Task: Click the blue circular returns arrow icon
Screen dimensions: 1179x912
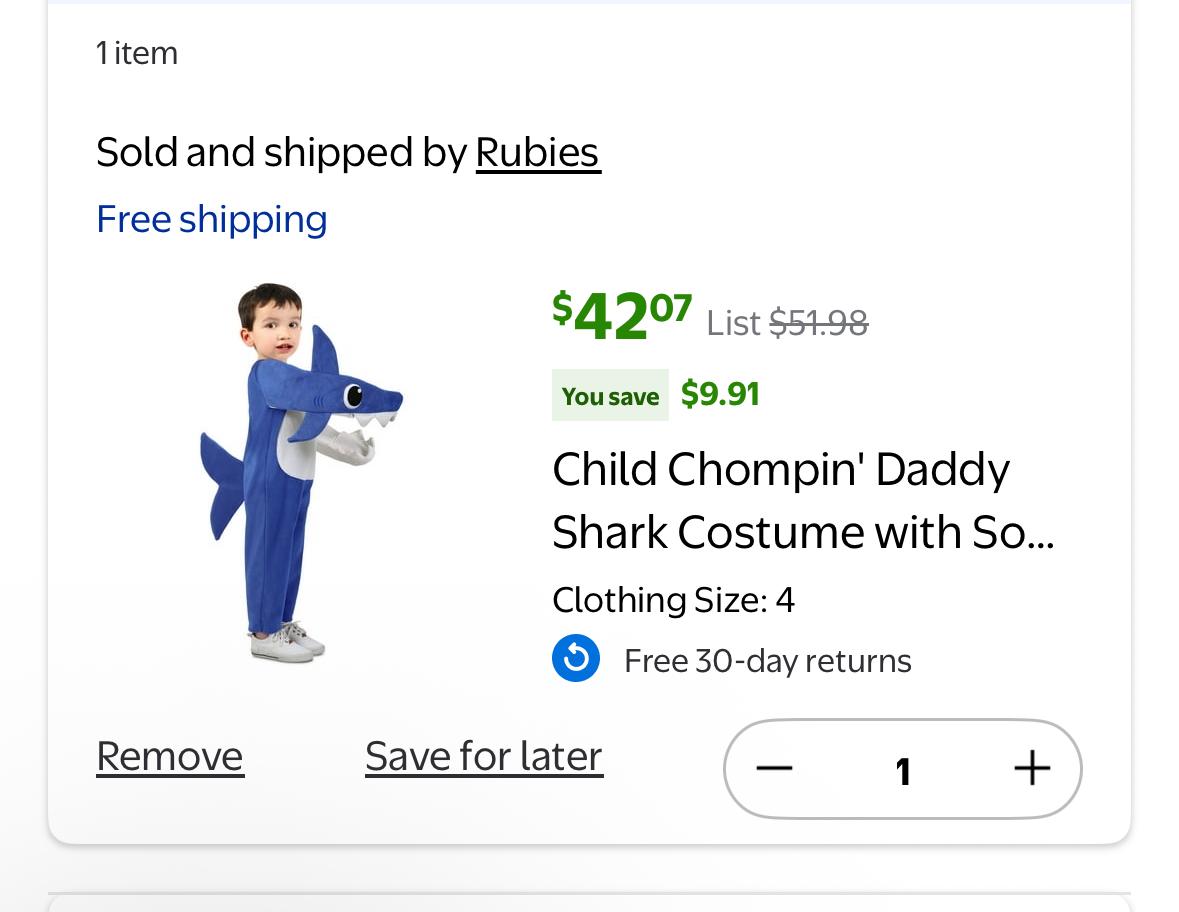Action: coord(576,659)
